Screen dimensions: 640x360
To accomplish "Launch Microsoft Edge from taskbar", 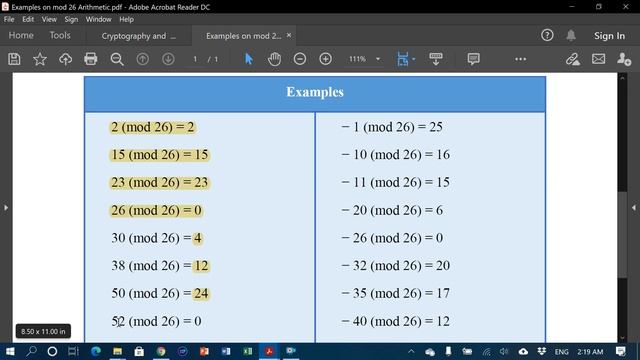I will pyautogui.click(x=96, y=351).
